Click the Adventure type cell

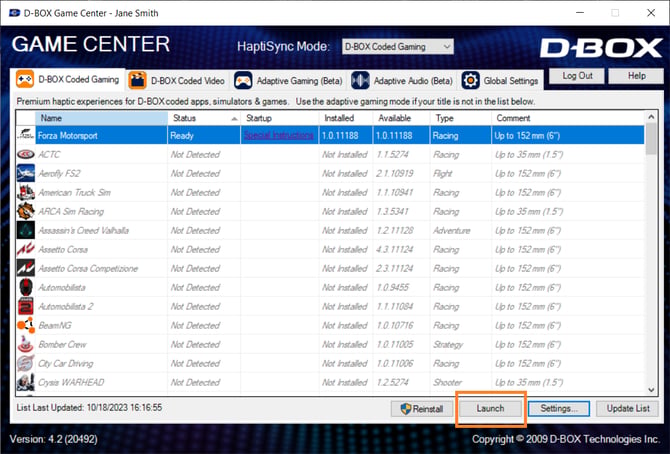452,231
